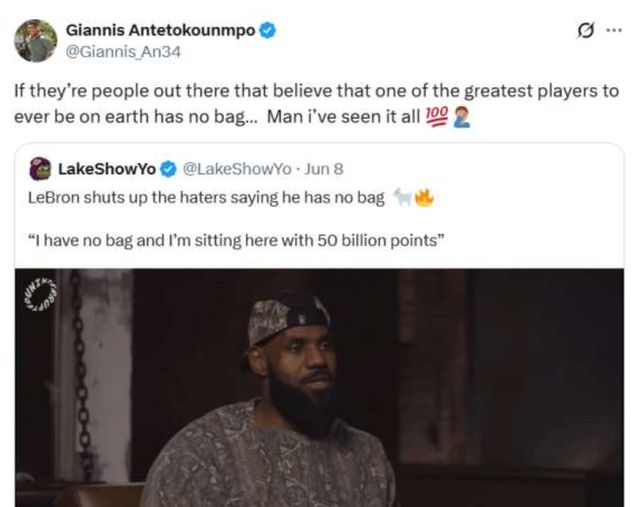Click the Giannis Antetokounmpo display name
The height and width of the screenshot is (507, 640).
[160, 31]
